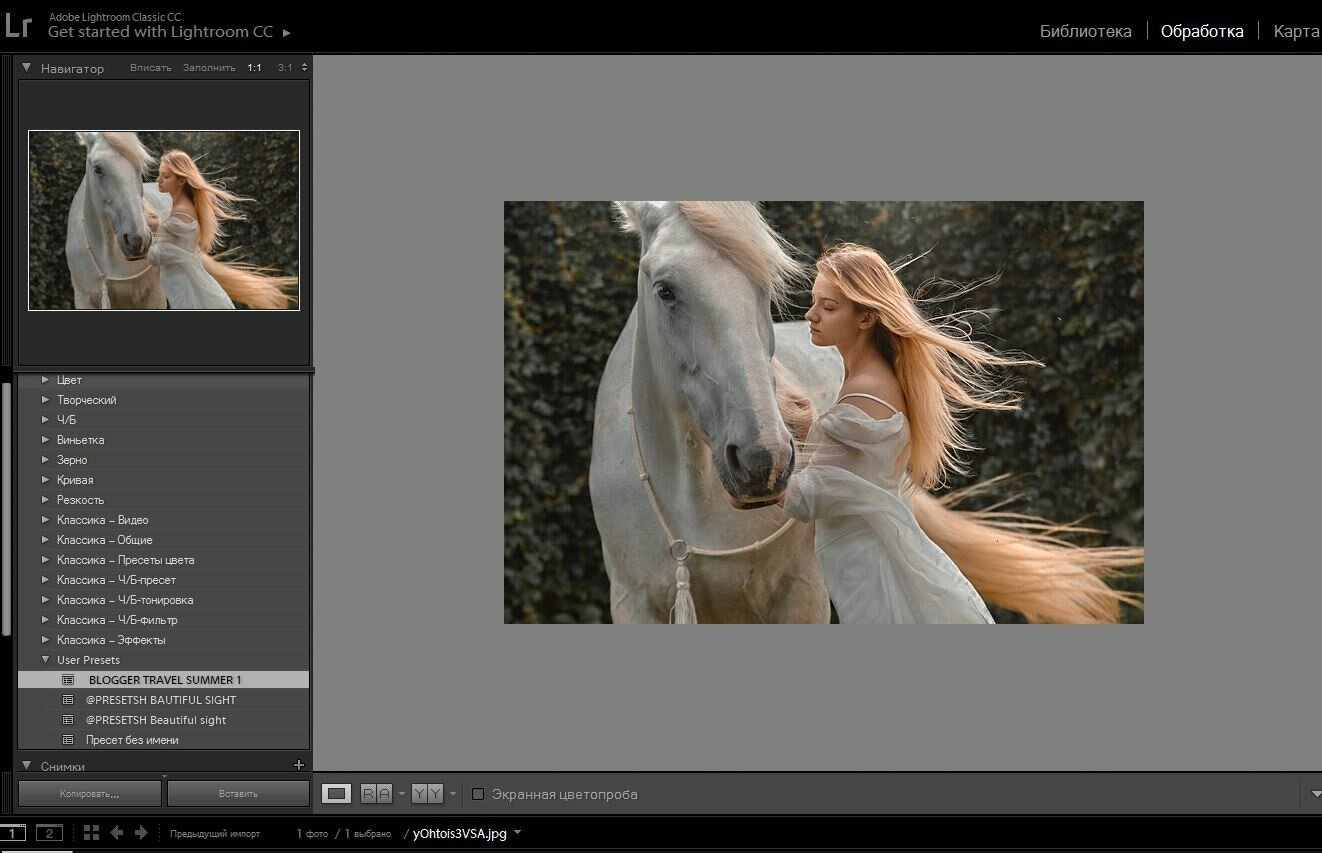Select main window display button 1
The image size is (1322, 853).
13,833
